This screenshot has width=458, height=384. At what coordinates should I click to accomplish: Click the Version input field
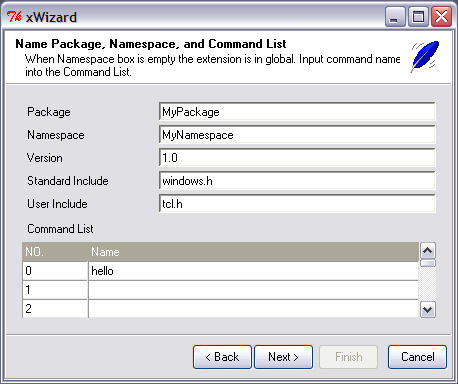coord(297,158)
